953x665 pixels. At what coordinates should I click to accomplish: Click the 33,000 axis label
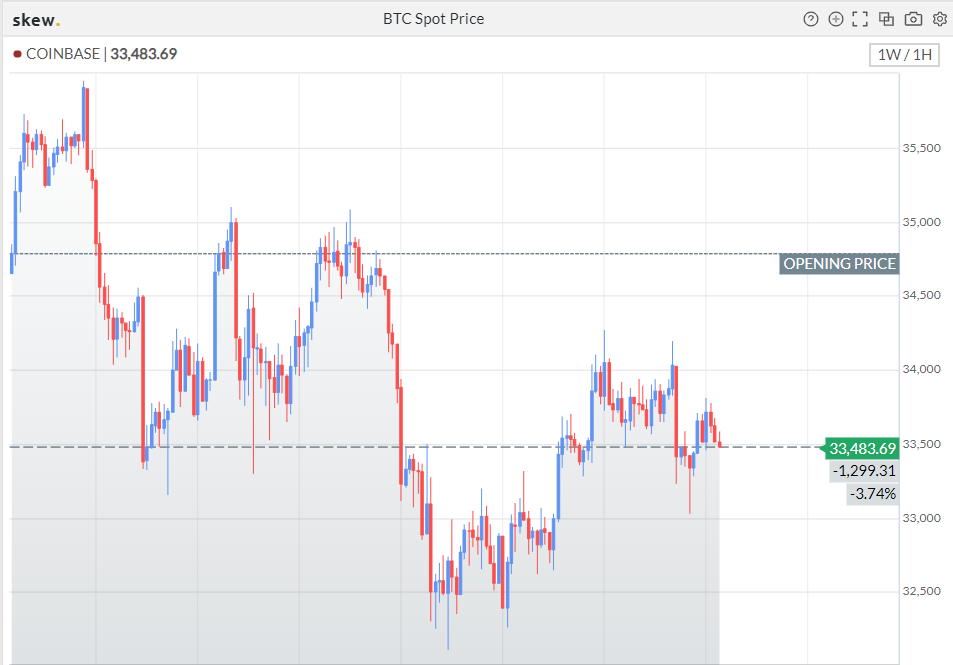(x=921, y=518)
